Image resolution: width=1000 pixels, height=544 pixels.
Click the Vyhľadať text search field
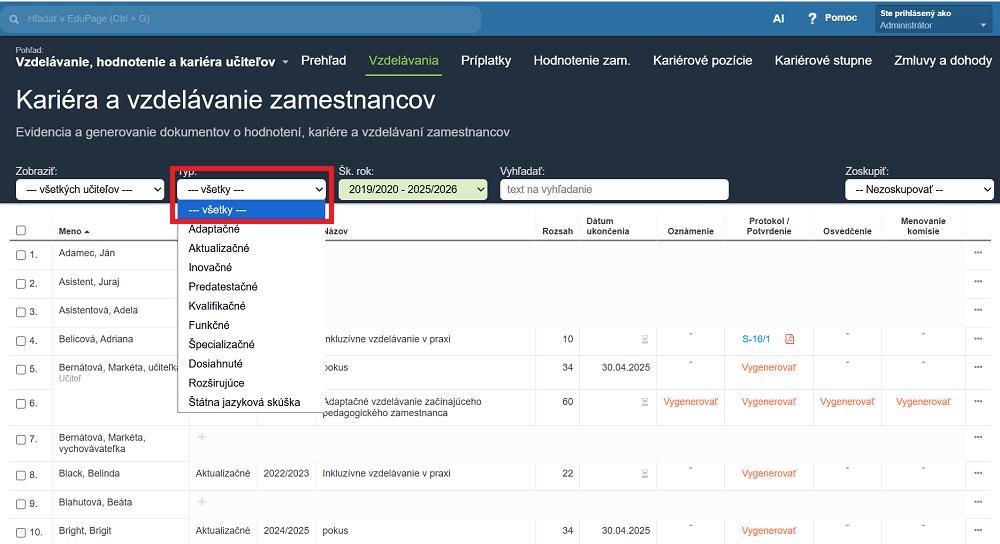coord(614,189)
